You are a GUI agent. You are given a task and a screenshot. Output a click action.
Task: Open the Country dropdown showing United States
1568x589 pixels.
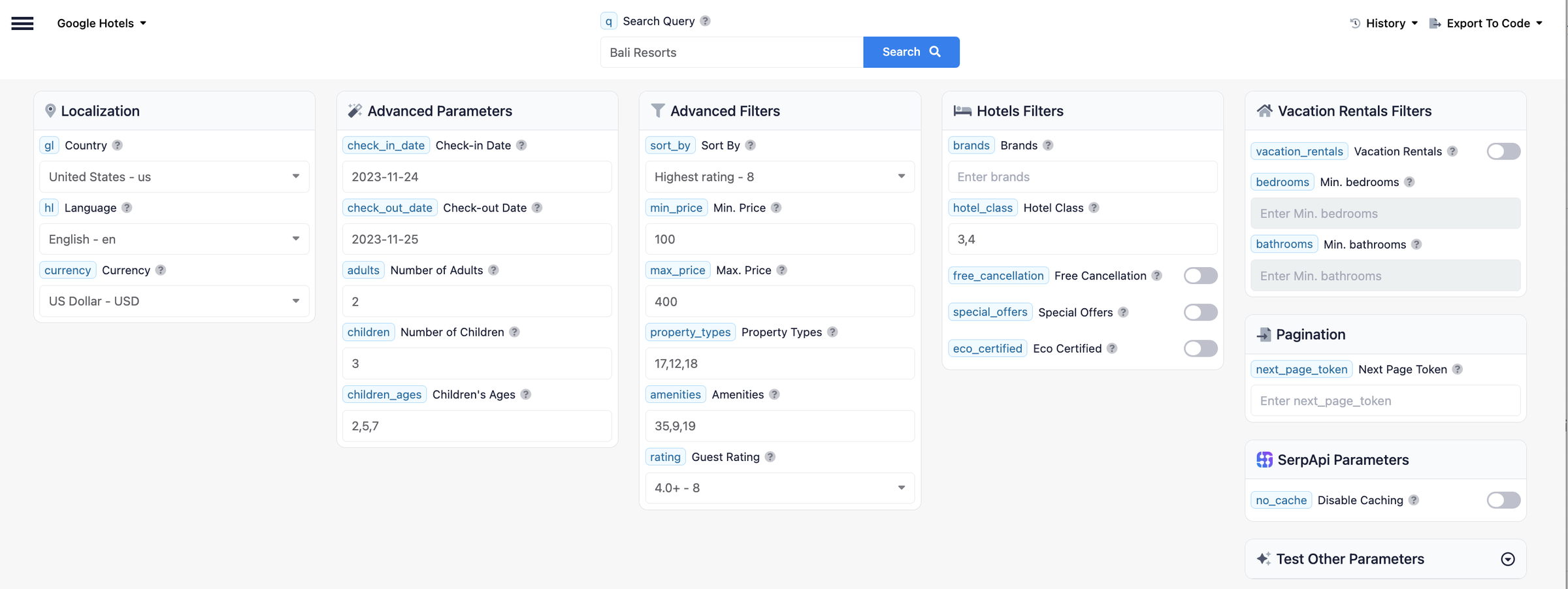174,176
